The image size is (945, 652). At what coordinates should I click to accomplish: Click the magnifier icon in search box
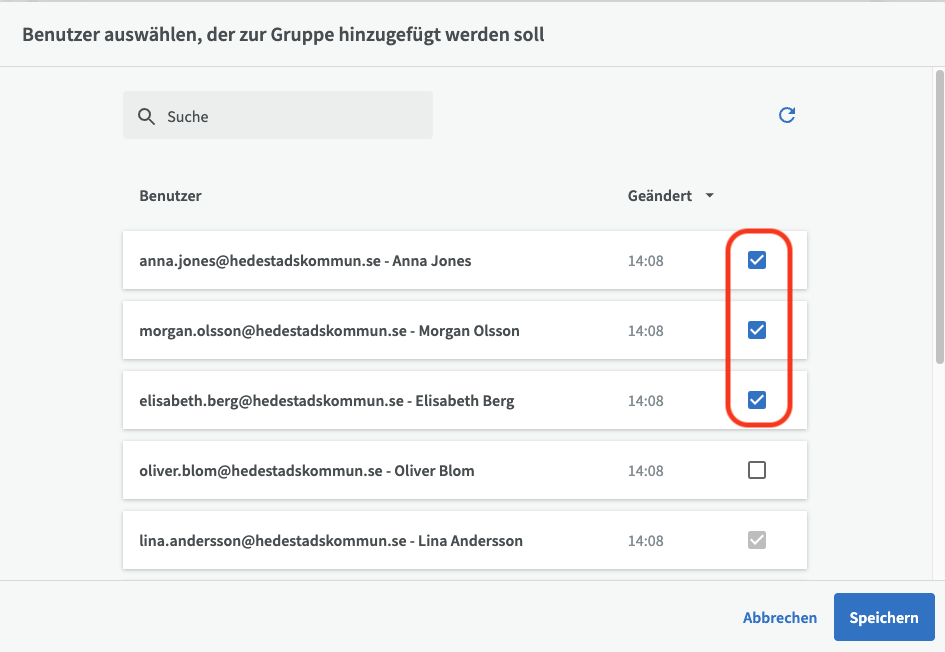(146, 116)
